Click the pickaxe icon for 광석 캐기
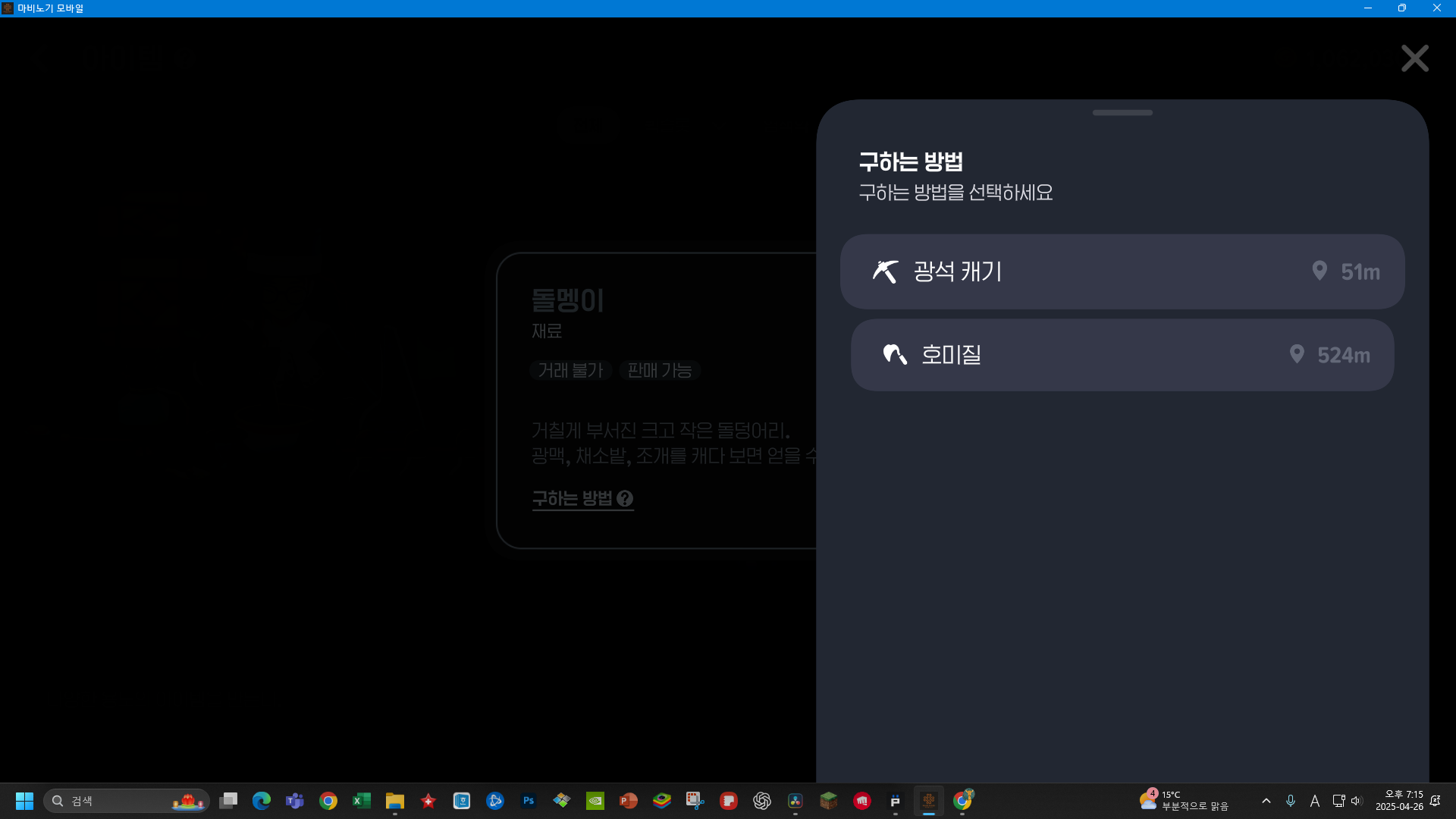The width and height of the screenshot is (1456, 819). (x=885, y=271)
